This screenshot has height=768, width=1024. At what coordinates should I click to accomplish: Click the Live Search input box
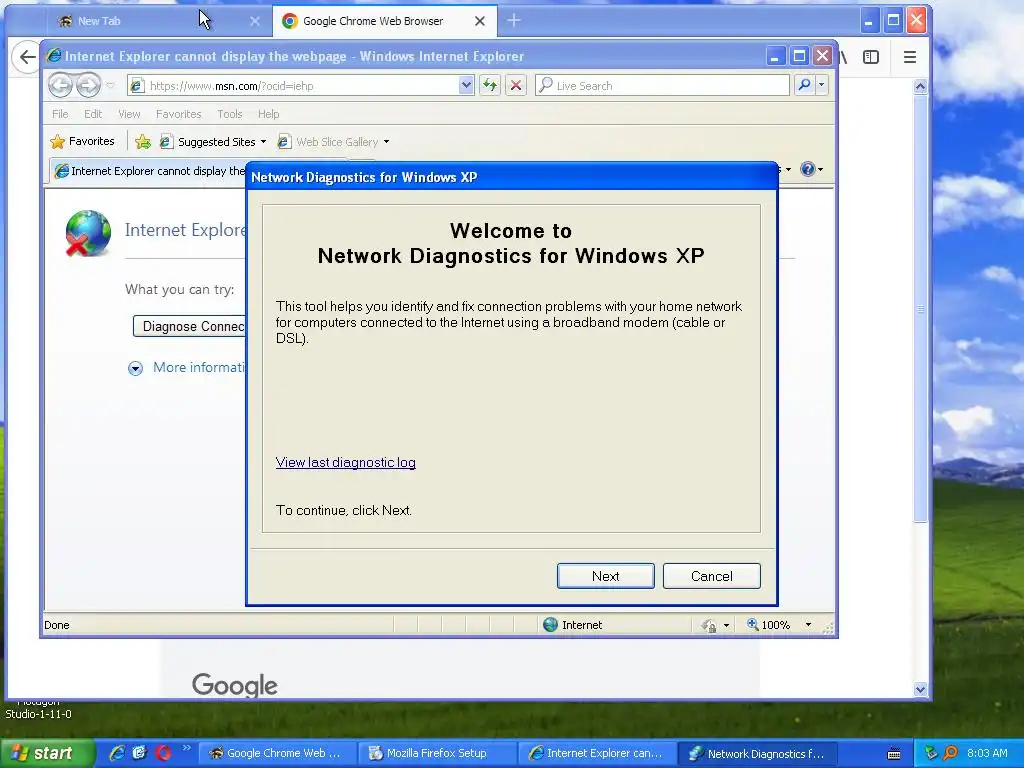662,86
